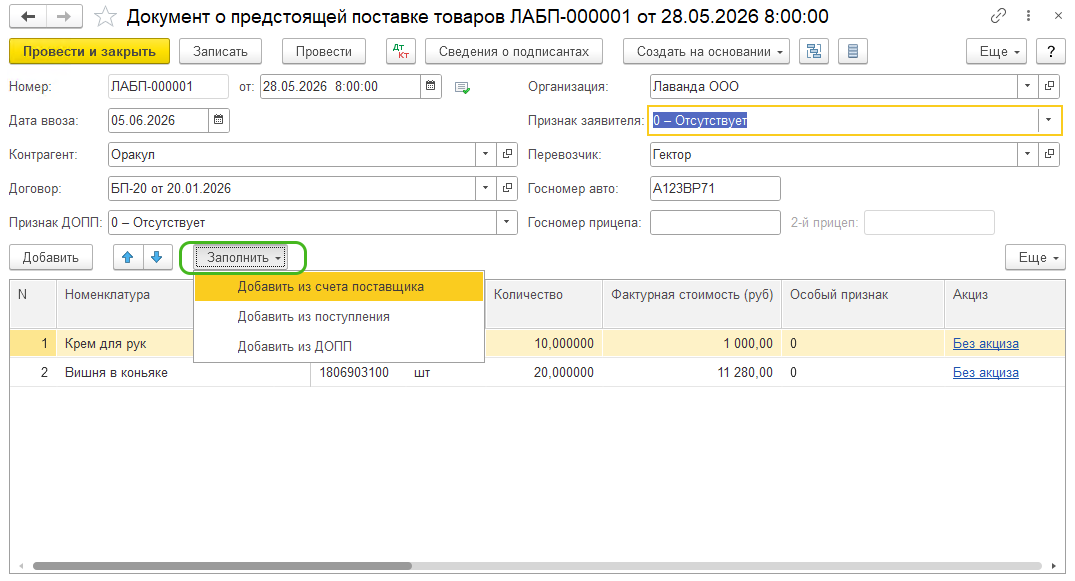Expand the Признак заявителя dropdown

click(x=1048, y=120)
